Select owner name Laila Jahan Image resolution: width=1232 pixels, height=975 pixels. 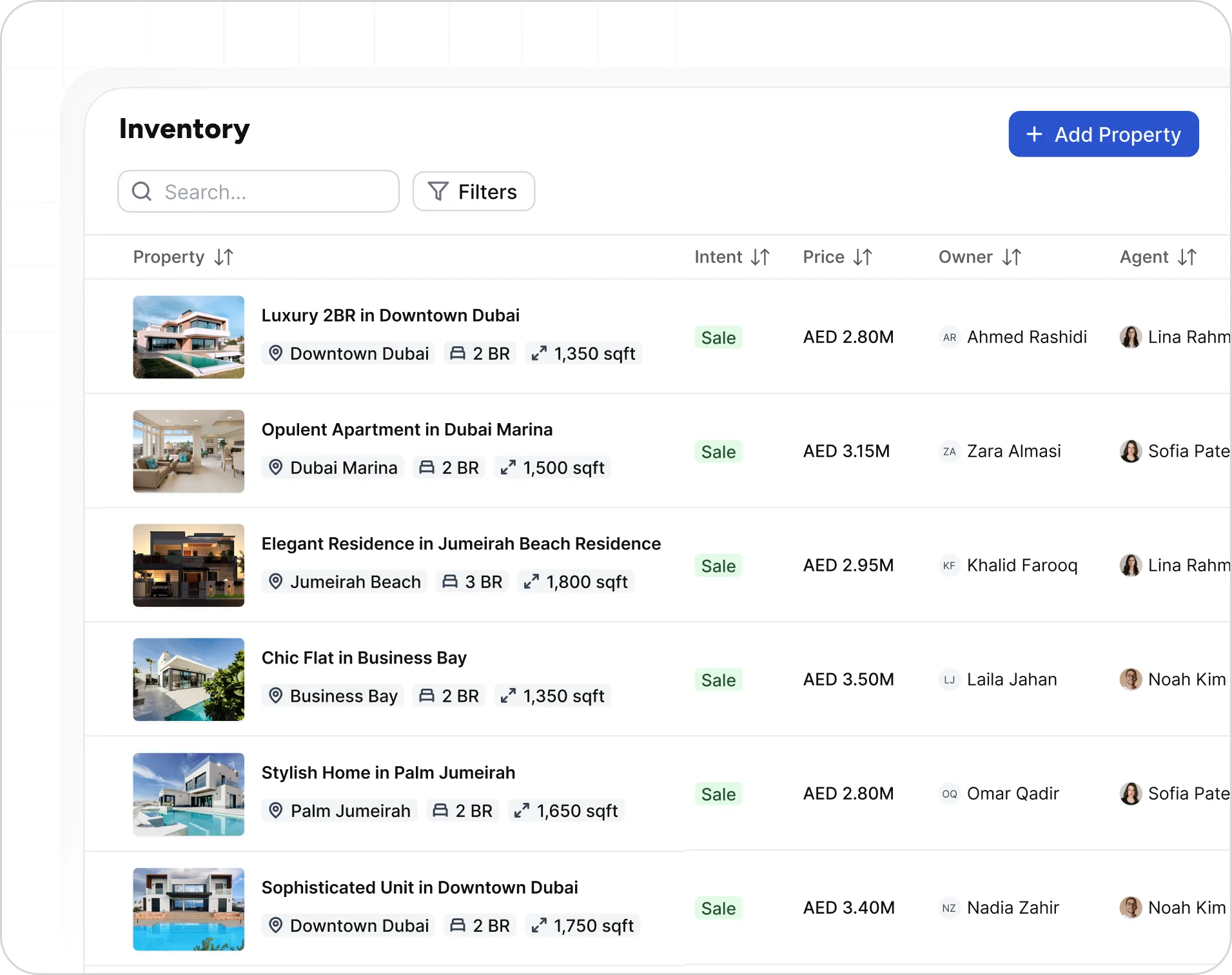(x=1012, y=680)
